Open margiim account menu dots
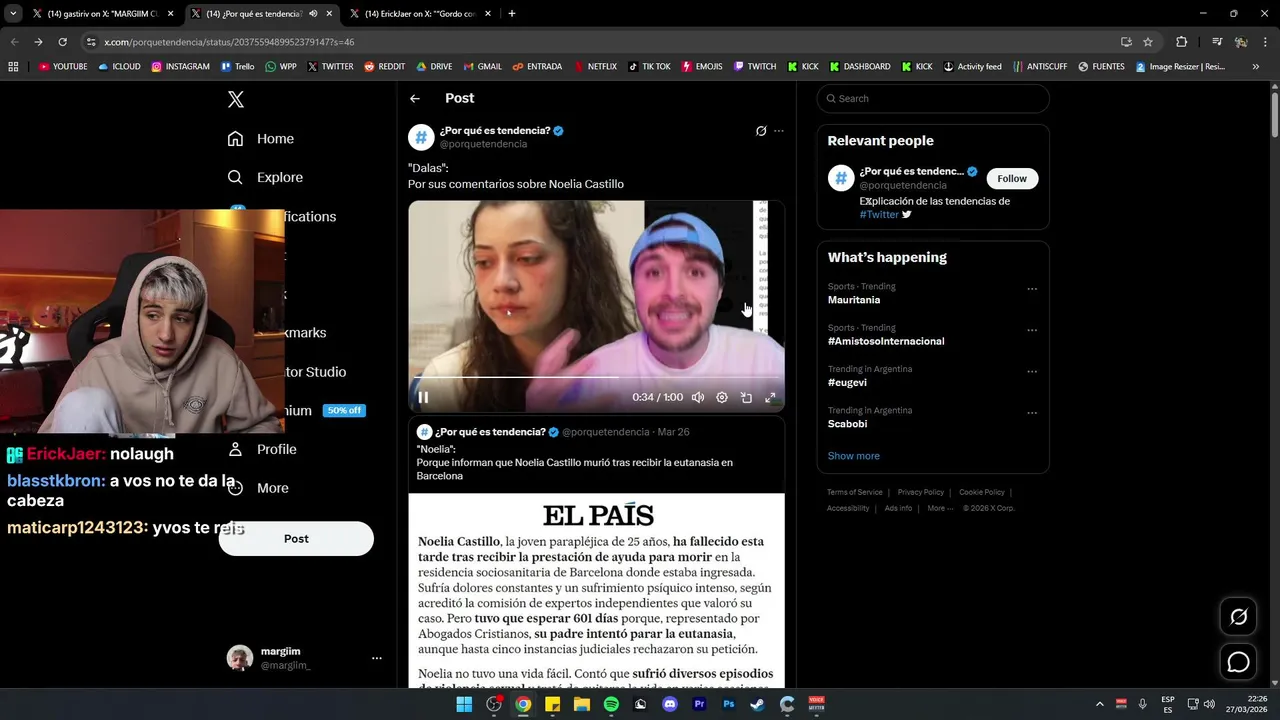Screen dimensions: 1280x720 [377, 658]
